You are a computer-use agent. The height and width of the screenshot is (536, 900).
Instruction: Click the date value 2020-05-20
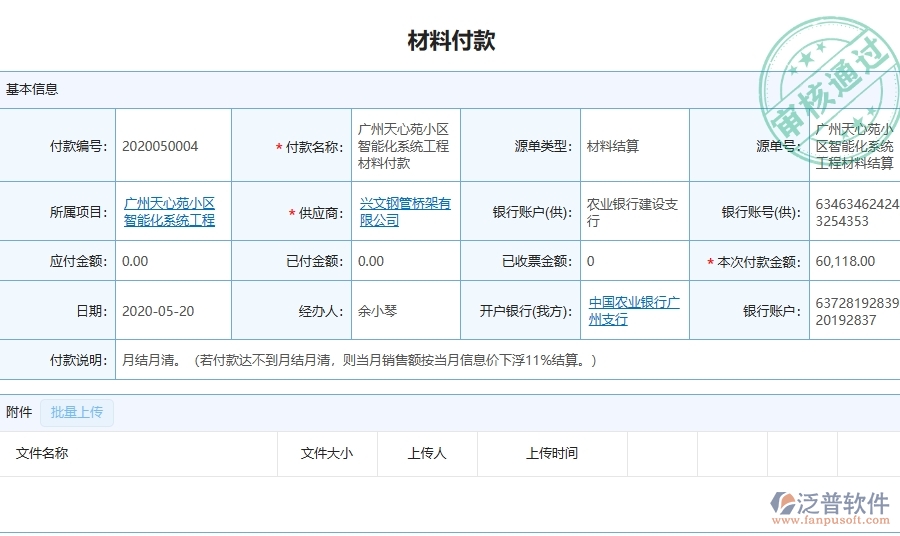pos(158,311)
